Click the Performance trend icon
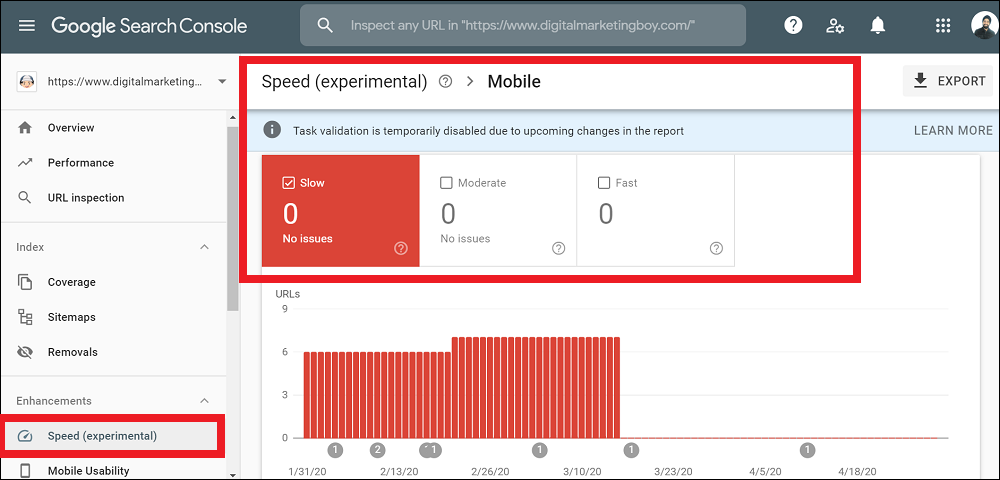 25,163
